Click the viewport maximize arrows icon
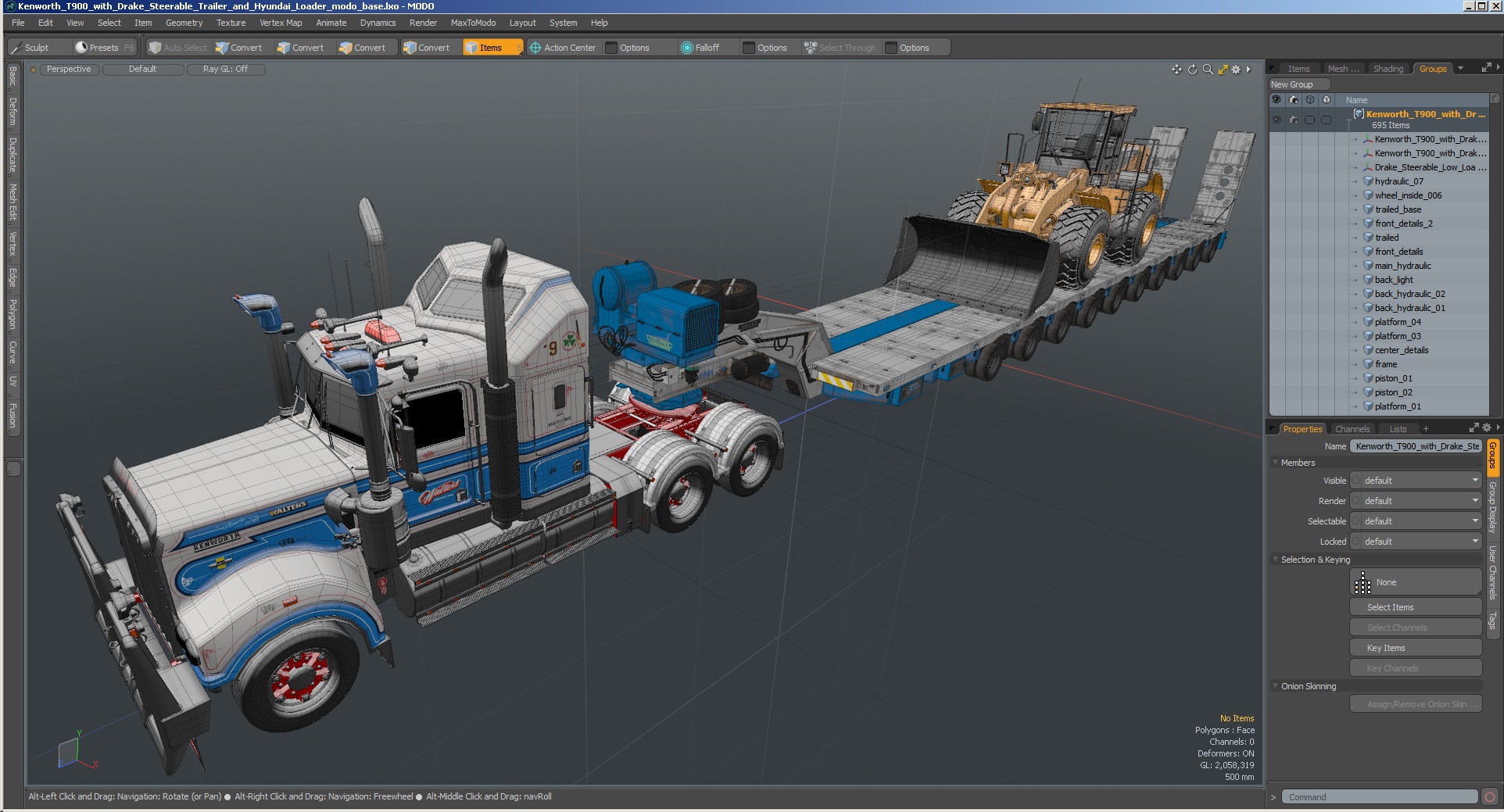Screen dimensions: 1504x812 coord(1223,70)
